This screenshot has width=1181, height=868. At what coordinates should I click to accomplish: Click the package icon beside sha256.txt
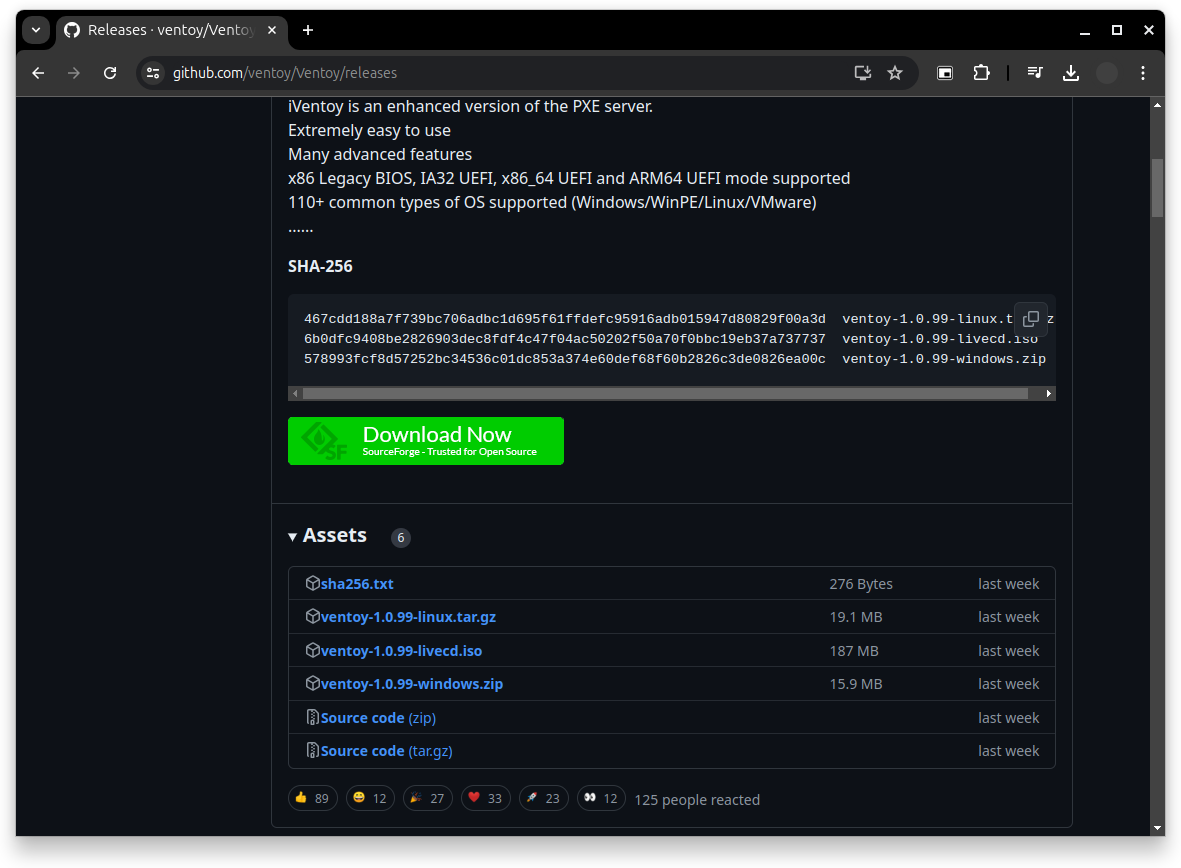(313, 583)
